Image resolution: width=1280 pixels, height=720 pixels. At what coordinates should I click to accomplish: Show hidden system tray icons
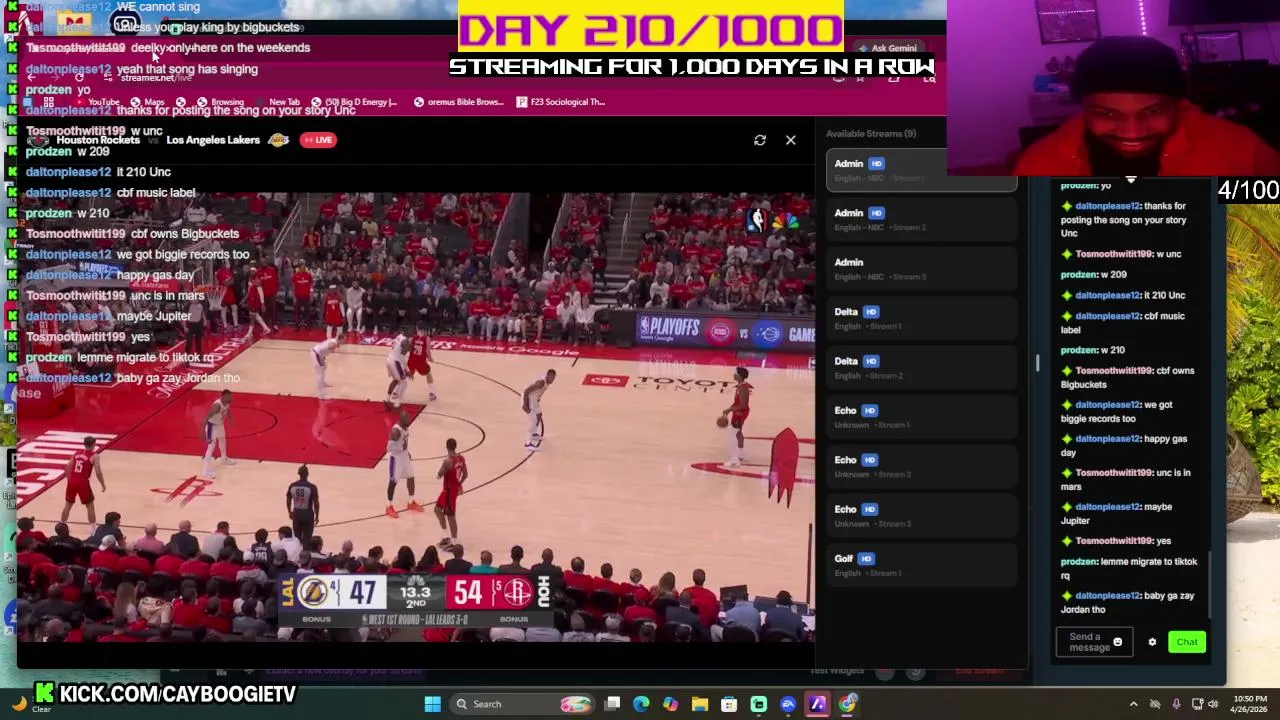(1133, 704)
